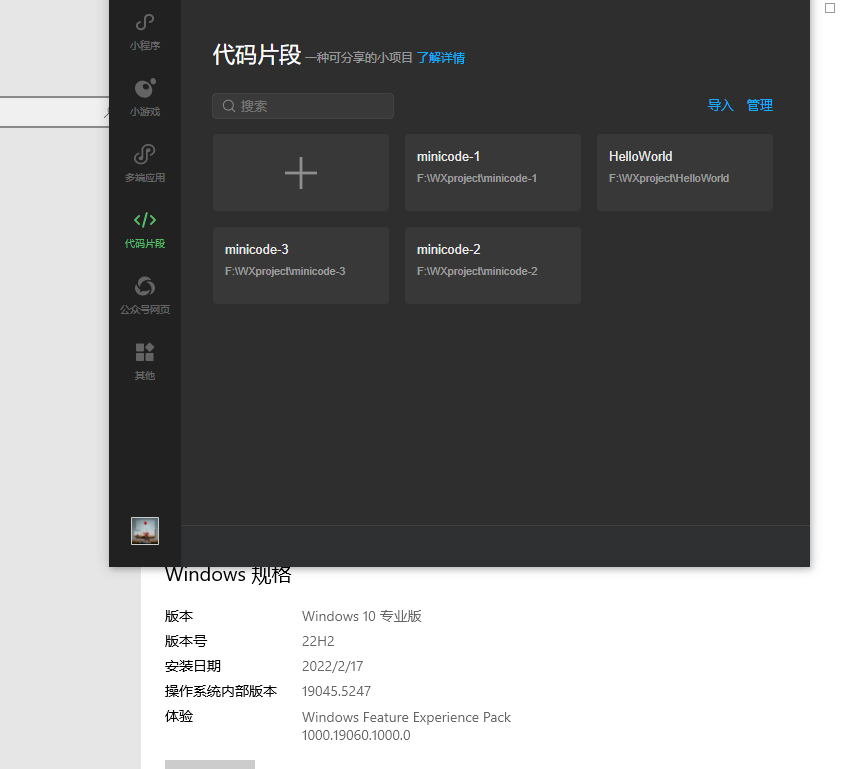Select the 22H2 version number in Settings

click(x=318, y=641)
